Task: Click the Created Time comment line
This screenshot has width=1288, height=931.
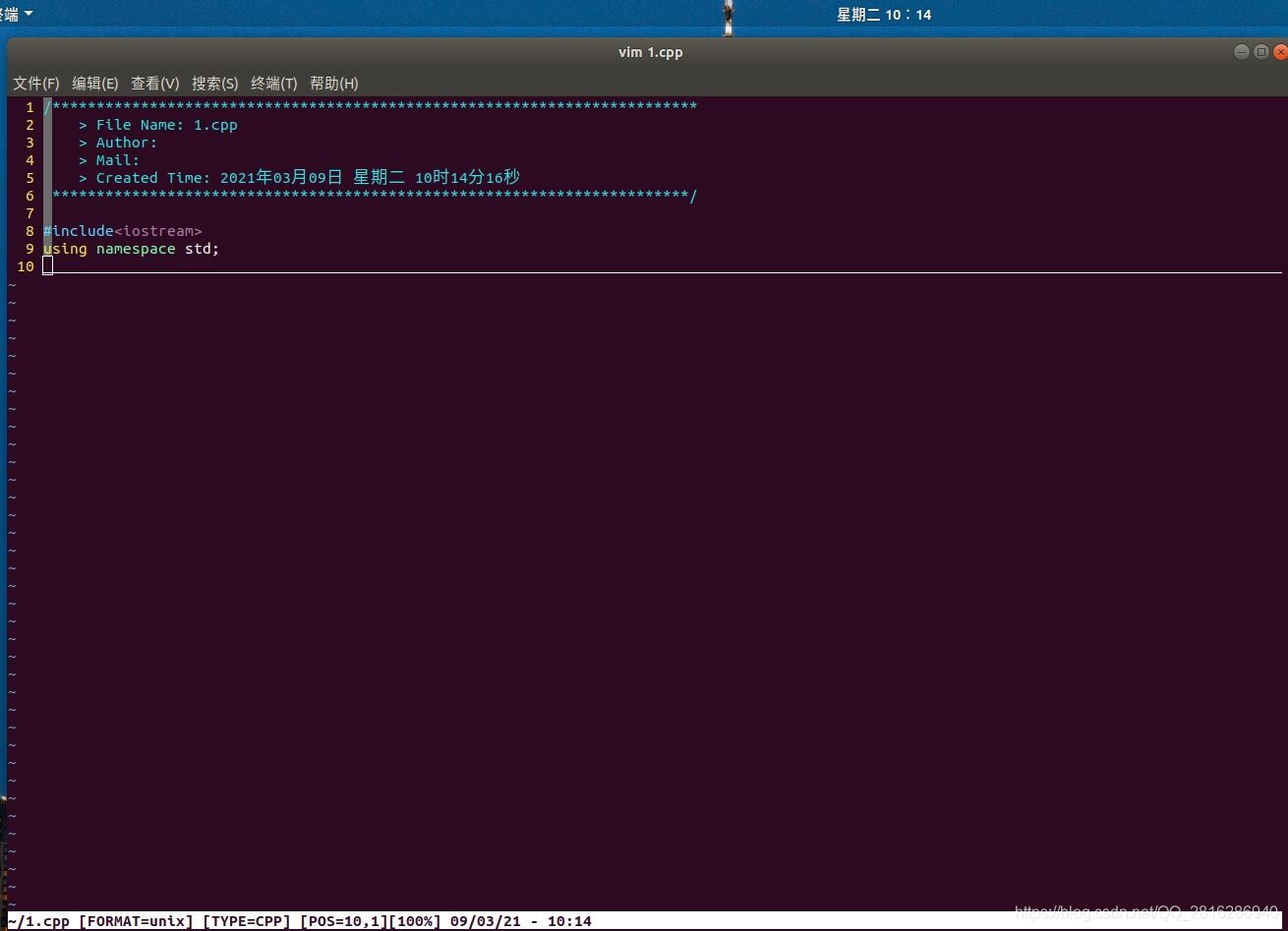Action: [x=299, y=178]
